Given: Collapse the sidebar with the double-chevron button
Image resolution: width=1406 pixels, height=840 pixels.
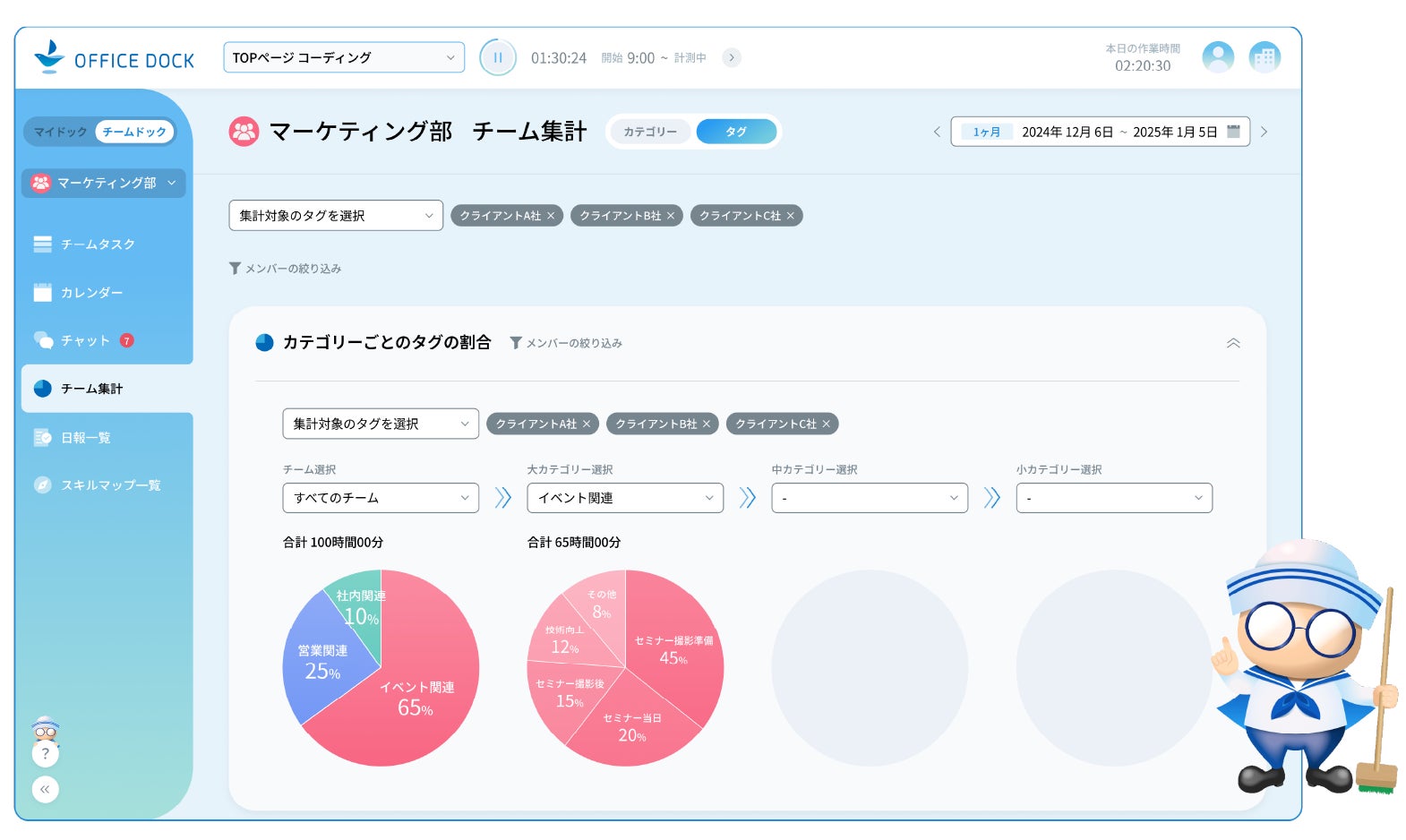Looking at the screenshot, I should pos(46,789).
